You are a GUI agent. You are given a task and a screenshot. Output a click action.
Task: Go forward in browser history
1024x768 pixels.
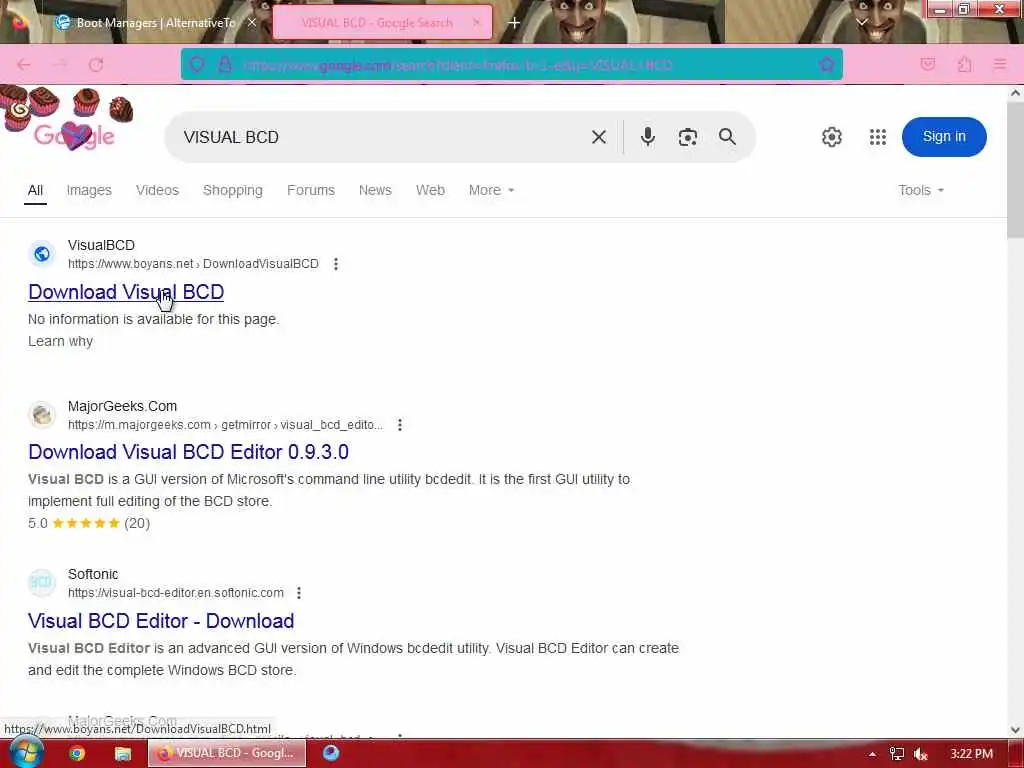tap(60, 65)
